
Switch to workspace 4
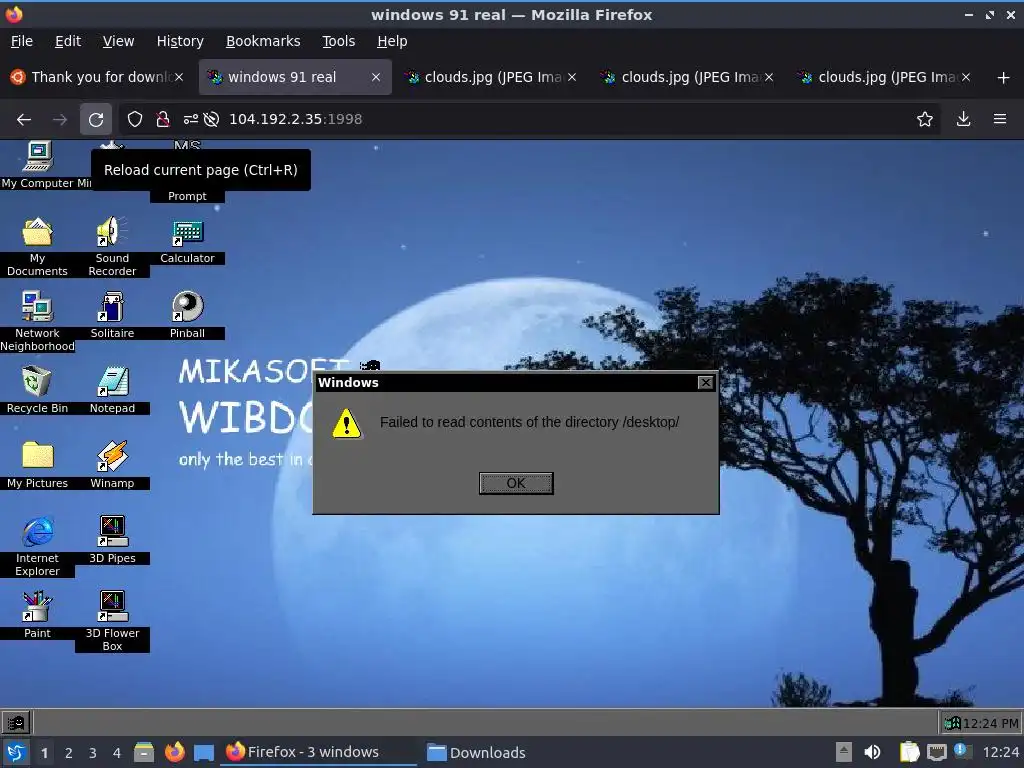117,753
